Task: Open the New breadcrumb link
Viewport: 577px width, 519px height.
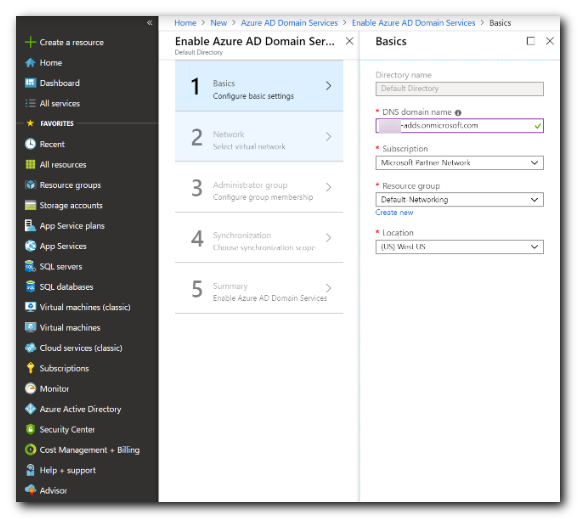Action: tap(219, 23)
